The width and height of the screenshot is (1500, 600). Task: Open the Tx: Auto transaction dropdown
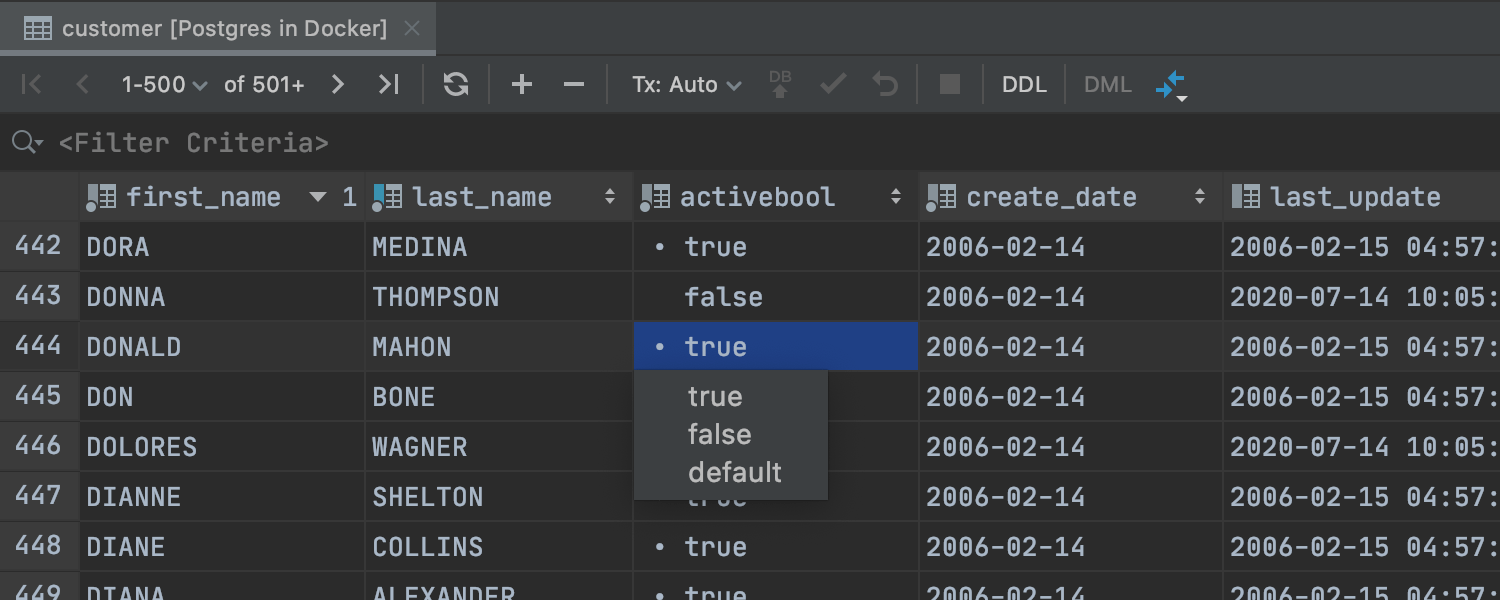click(686, 85)
